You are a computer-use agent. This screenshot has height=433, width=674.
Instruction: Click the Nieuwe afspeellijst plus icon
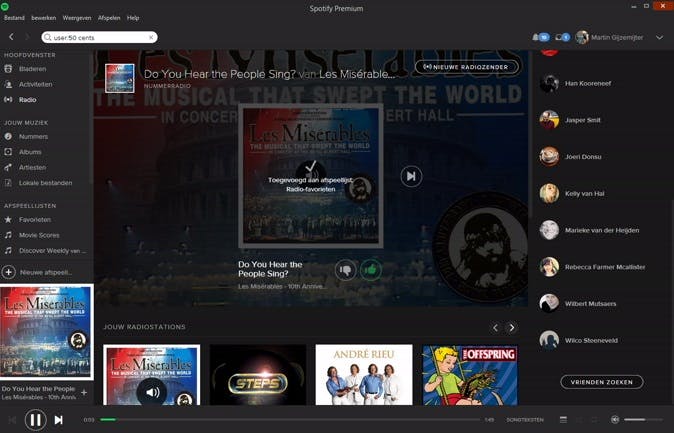(9, 272)
